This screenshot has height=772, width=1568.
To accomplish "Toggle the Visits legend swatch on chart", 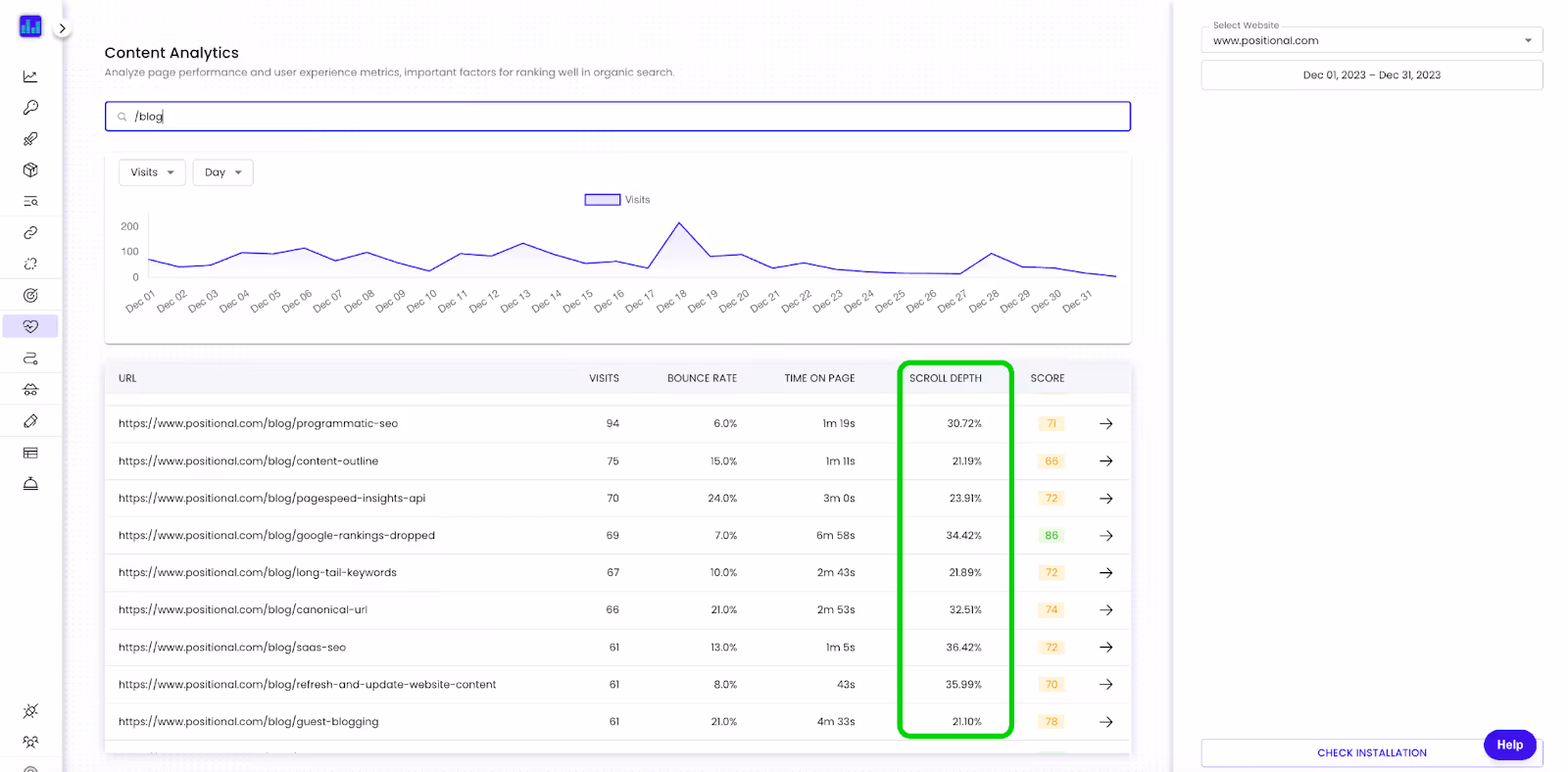I will point(603,200).
